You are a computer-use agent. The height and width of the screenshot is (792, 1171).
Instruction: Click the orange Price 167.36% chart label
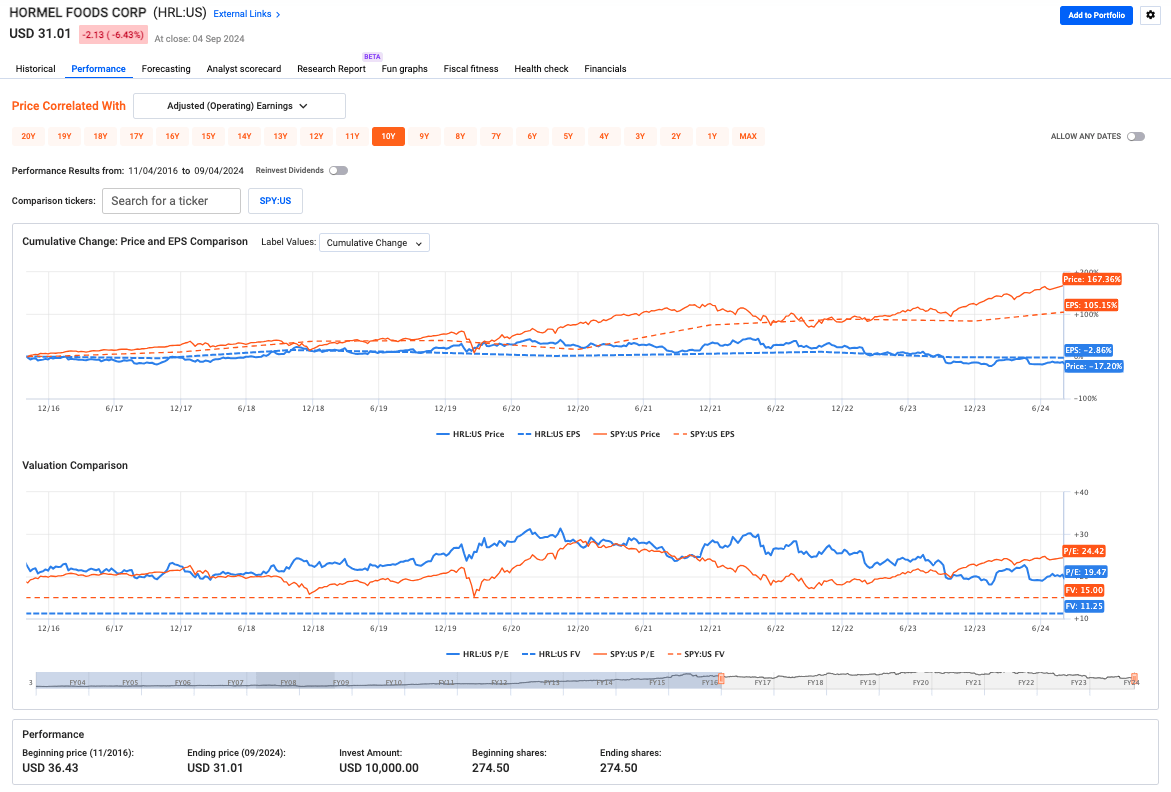[1092, 279]
